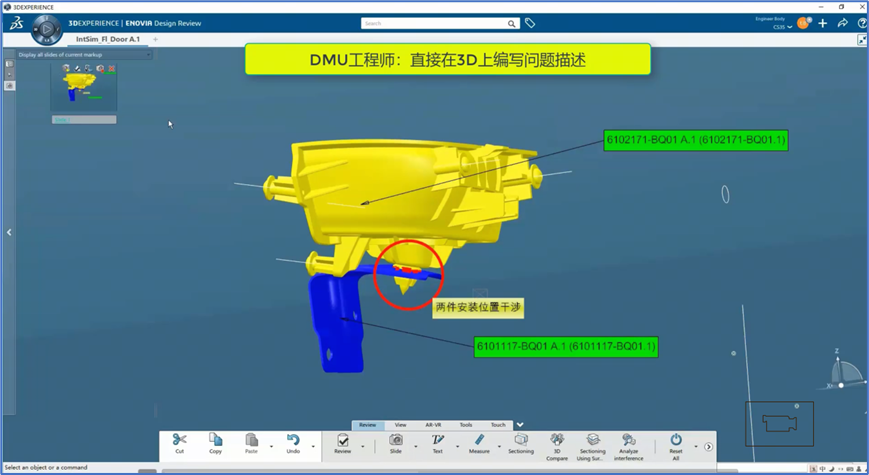The image size is (869, 475).
Task: Select the Measure tool
Action: (479, 440)
